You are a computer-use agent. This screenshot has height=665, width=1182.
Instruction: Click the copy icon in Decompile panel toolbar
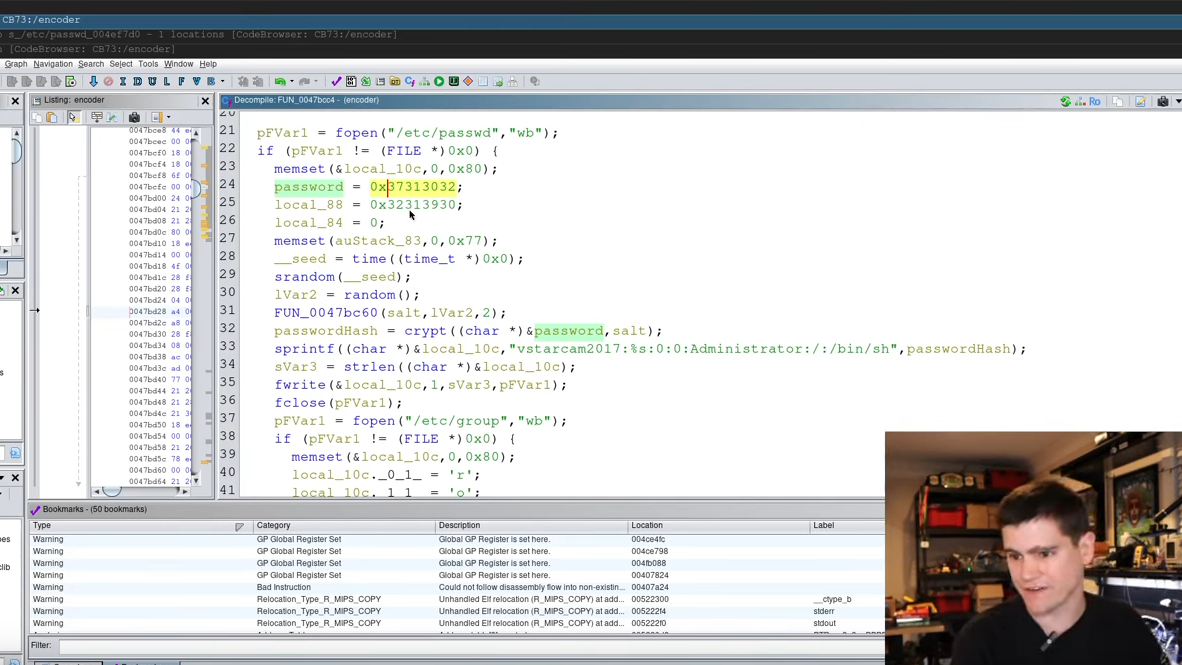1118,101
